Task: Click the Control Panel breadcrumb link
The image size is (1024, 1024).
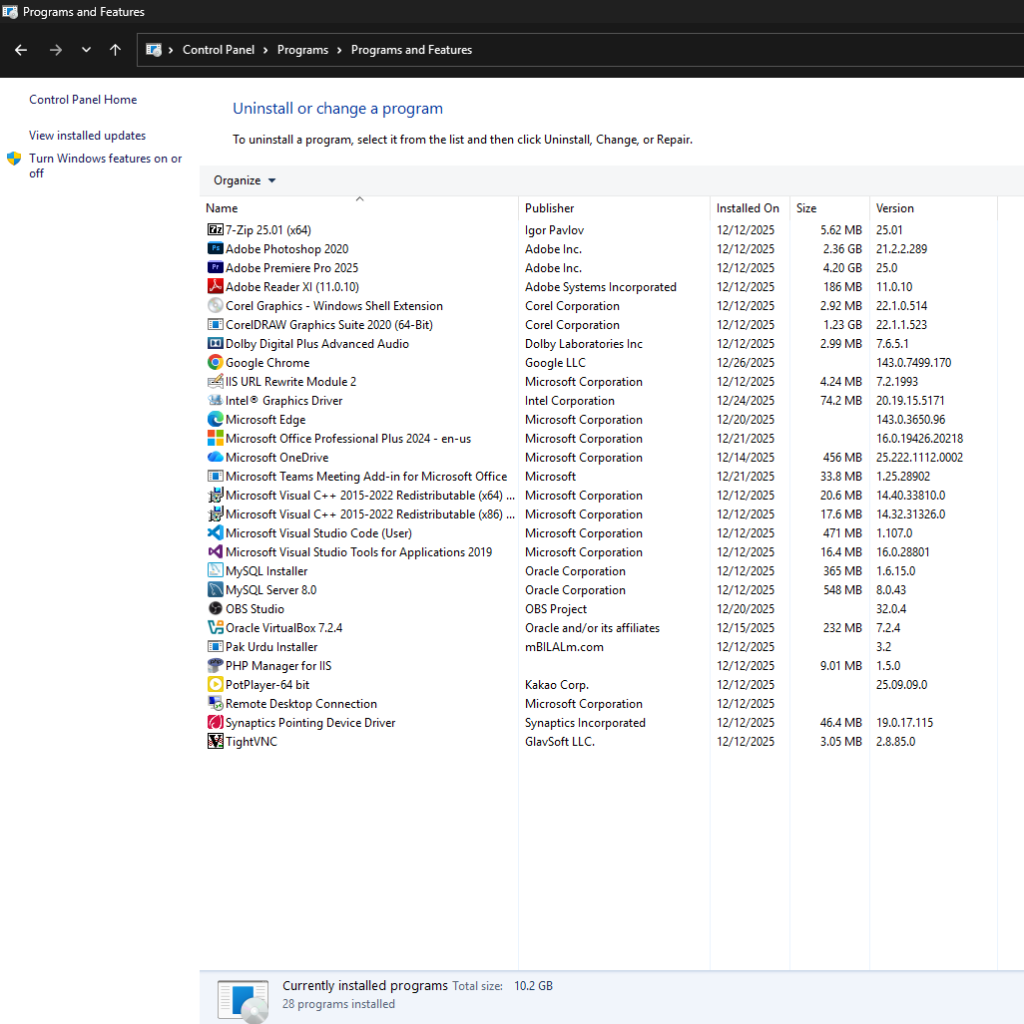Action: pos(219,49)
